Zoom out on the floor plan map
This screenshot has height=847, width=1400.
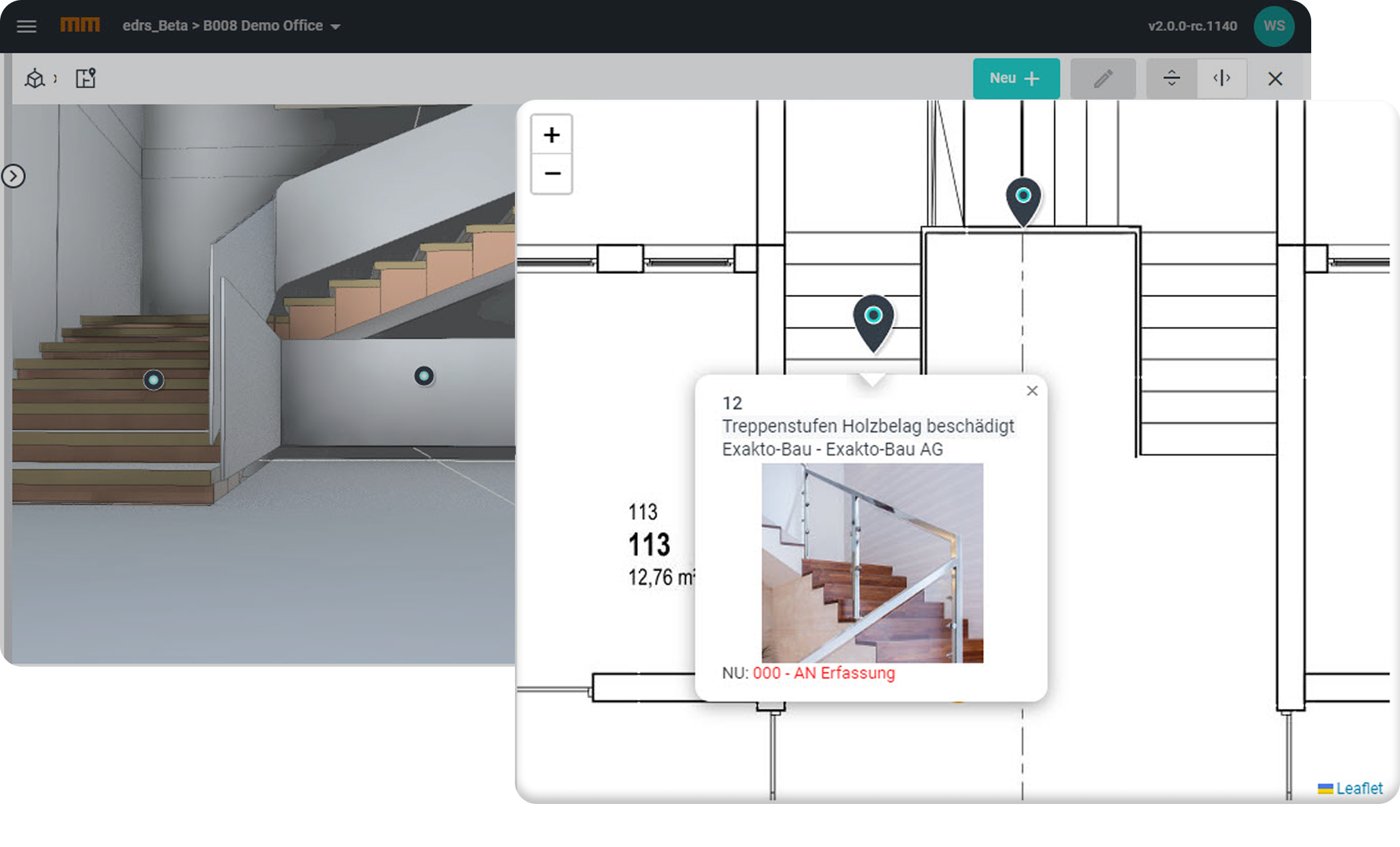click(552, 173)
